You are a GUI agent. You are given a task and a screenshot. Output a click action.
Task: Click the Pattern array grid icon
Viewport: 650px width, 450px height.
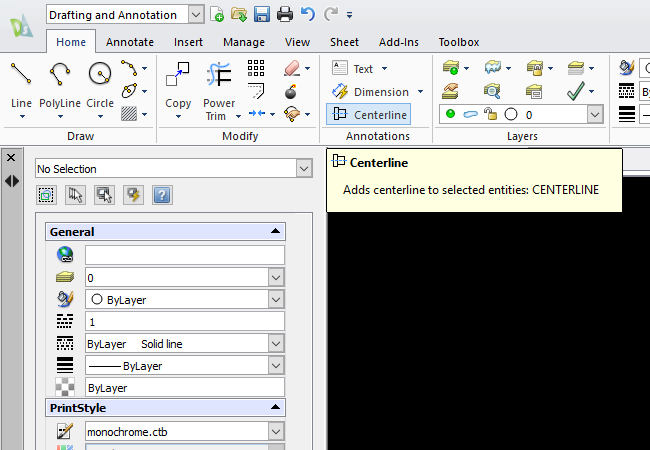tap(256, 68)
